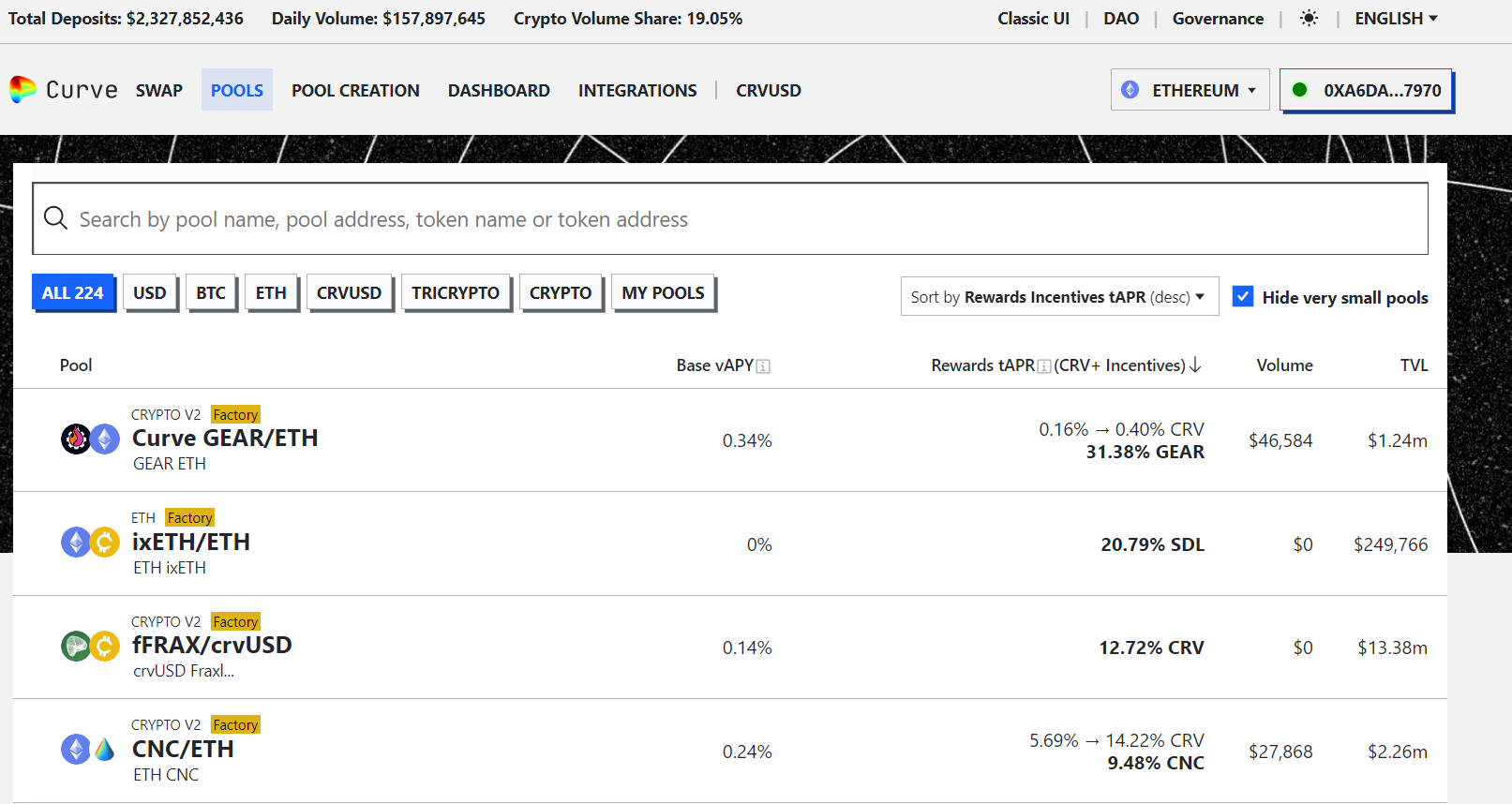The image size is (1512, 804).
Task: Open the Dashboard page
Action: (499, 90)
